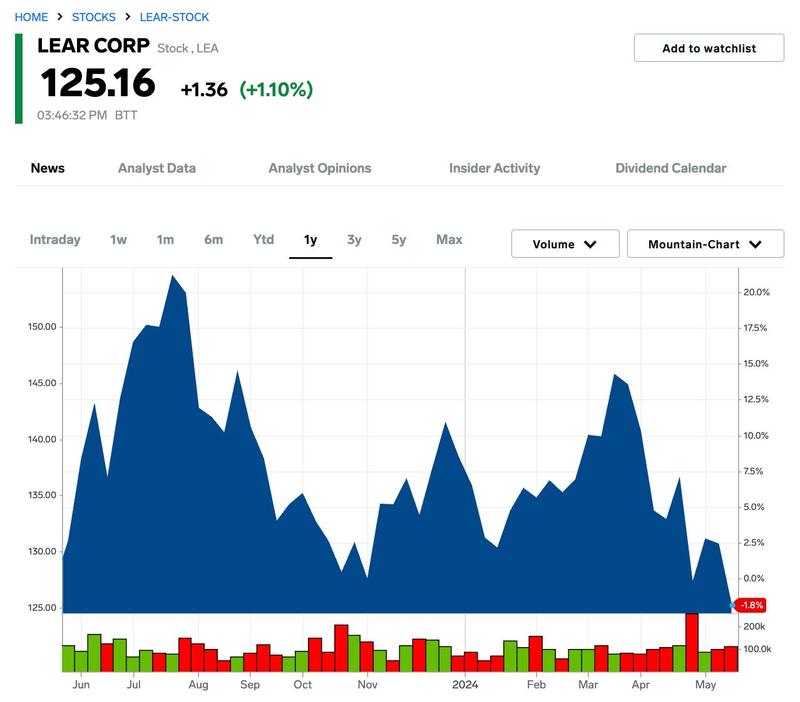Expand the Volume dropdown
800x702 pixels.
565,244
